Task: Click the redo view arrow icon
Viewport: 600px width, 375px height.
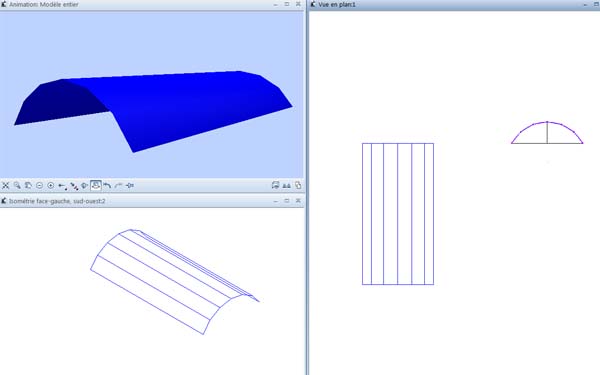Action: (118, 186)
